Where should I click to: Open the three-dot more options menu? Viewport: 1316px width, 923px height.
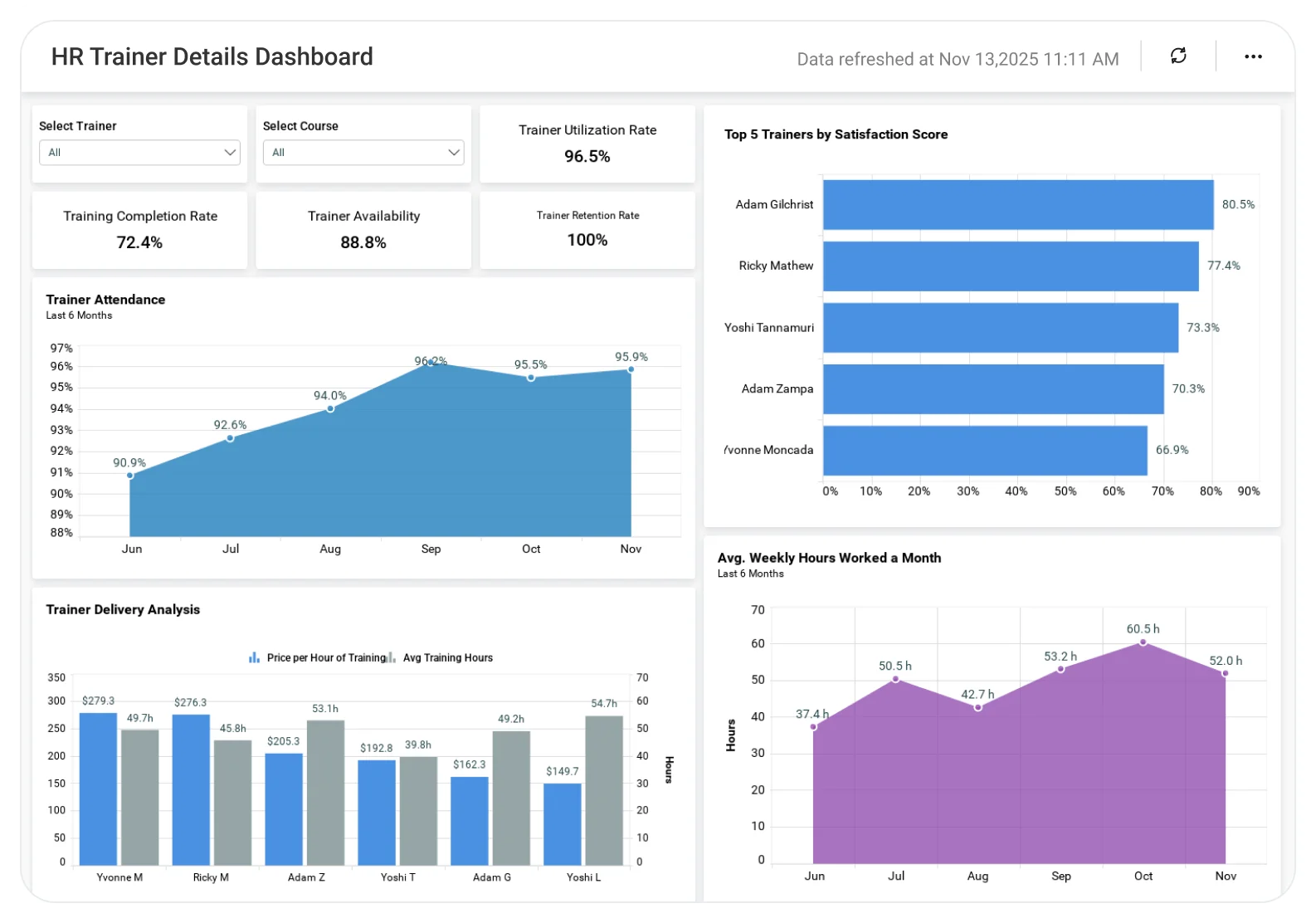[x=1253, y=56]
